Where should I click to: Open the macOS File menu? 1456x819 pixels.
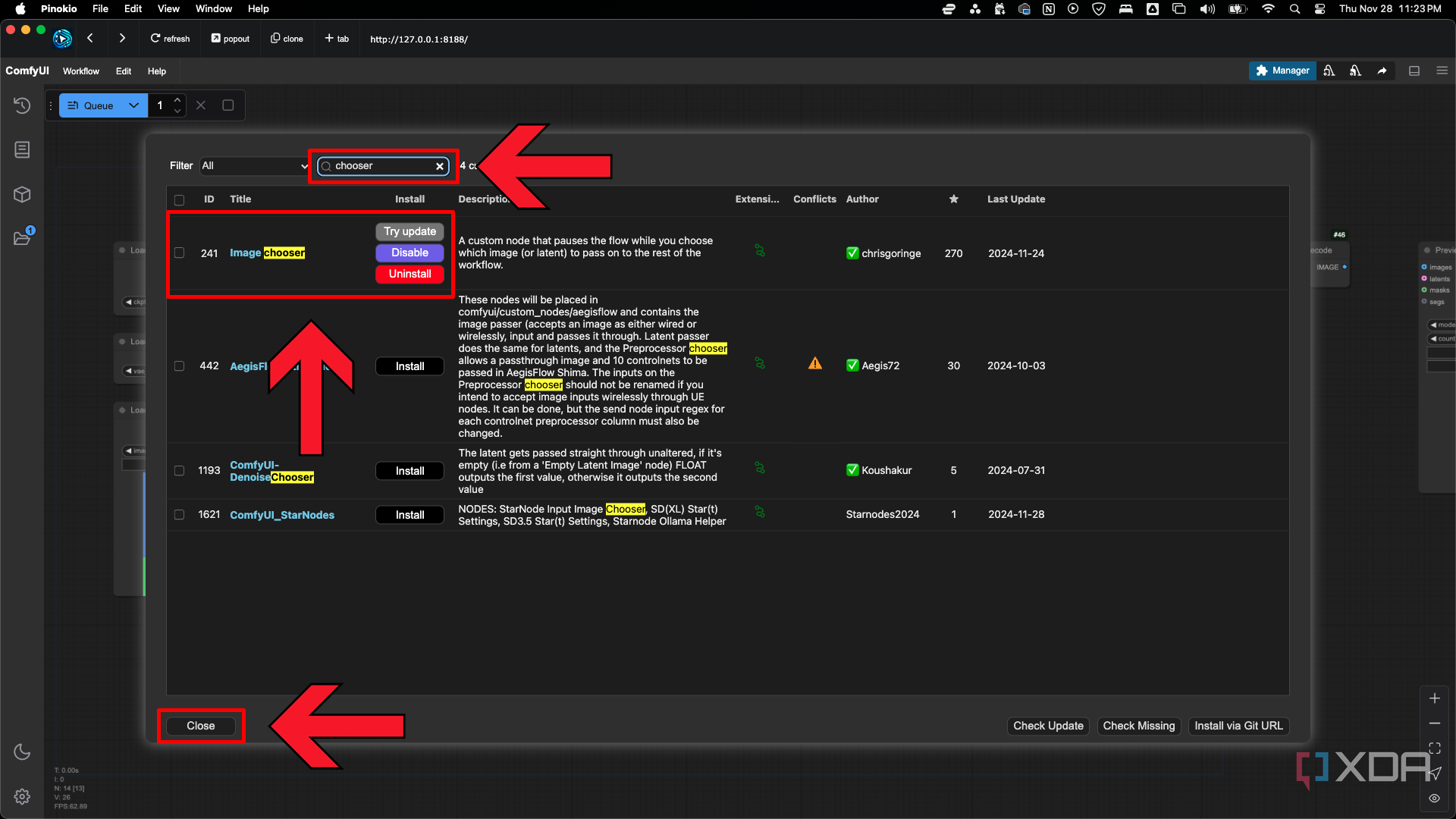(x=100, y=9)
